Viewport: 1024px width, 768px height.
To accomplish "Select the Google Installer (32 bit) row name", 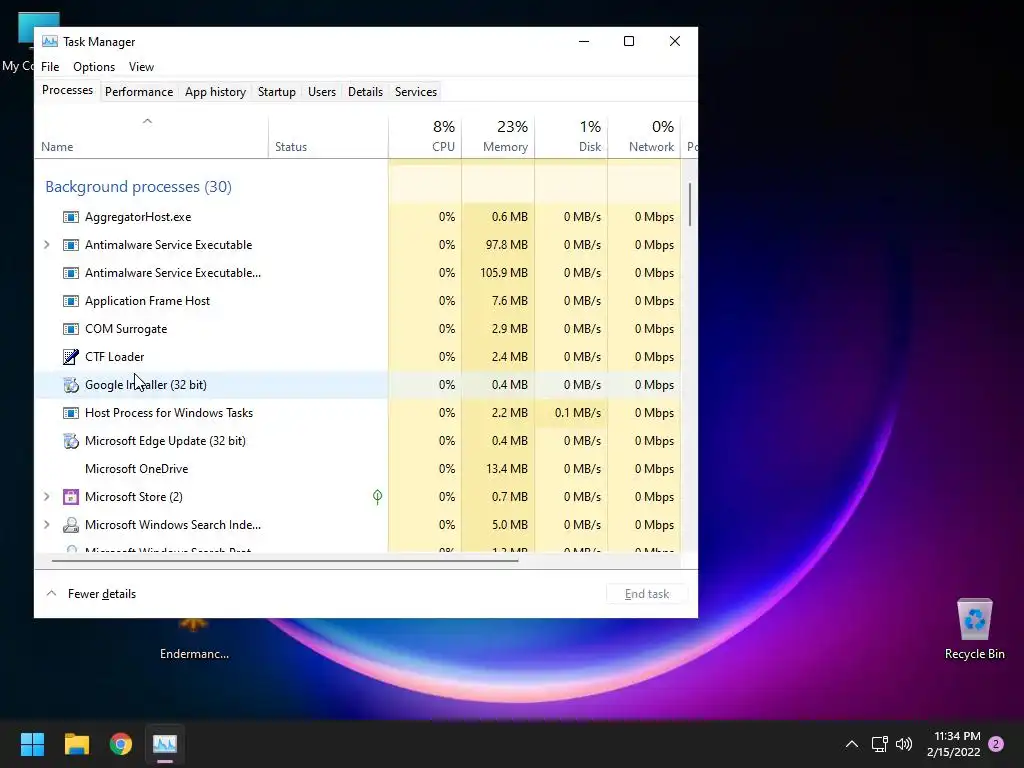I will pos(146,385).
